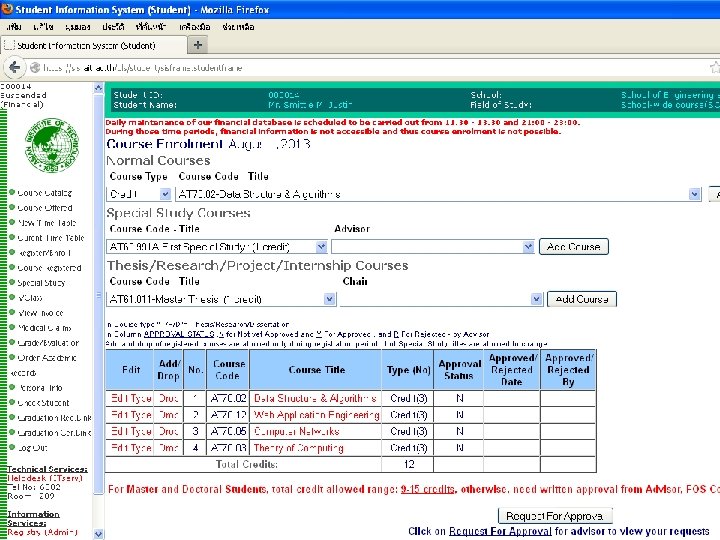Open the Special Study course code dropdown
This screenshot has height=540, width=720.
click(321, 247)
